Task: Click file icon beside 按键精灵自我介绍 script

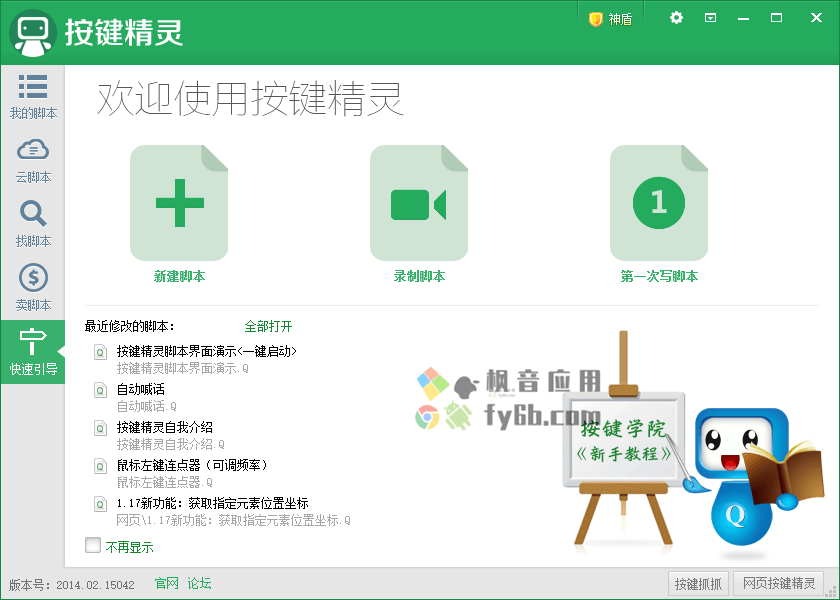Action: [x=100, y=429]
